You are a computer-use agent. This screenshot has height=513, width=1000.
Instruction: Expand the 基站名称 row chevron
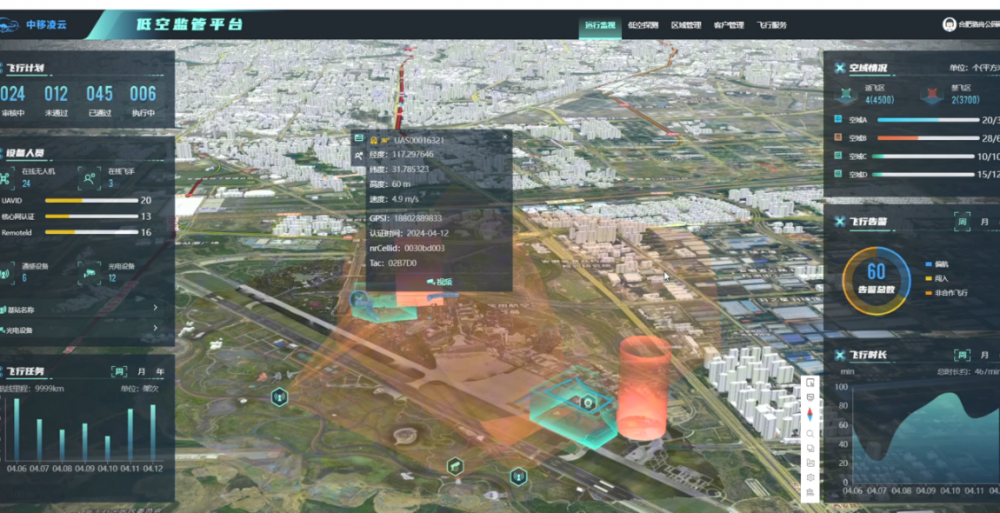155,309
